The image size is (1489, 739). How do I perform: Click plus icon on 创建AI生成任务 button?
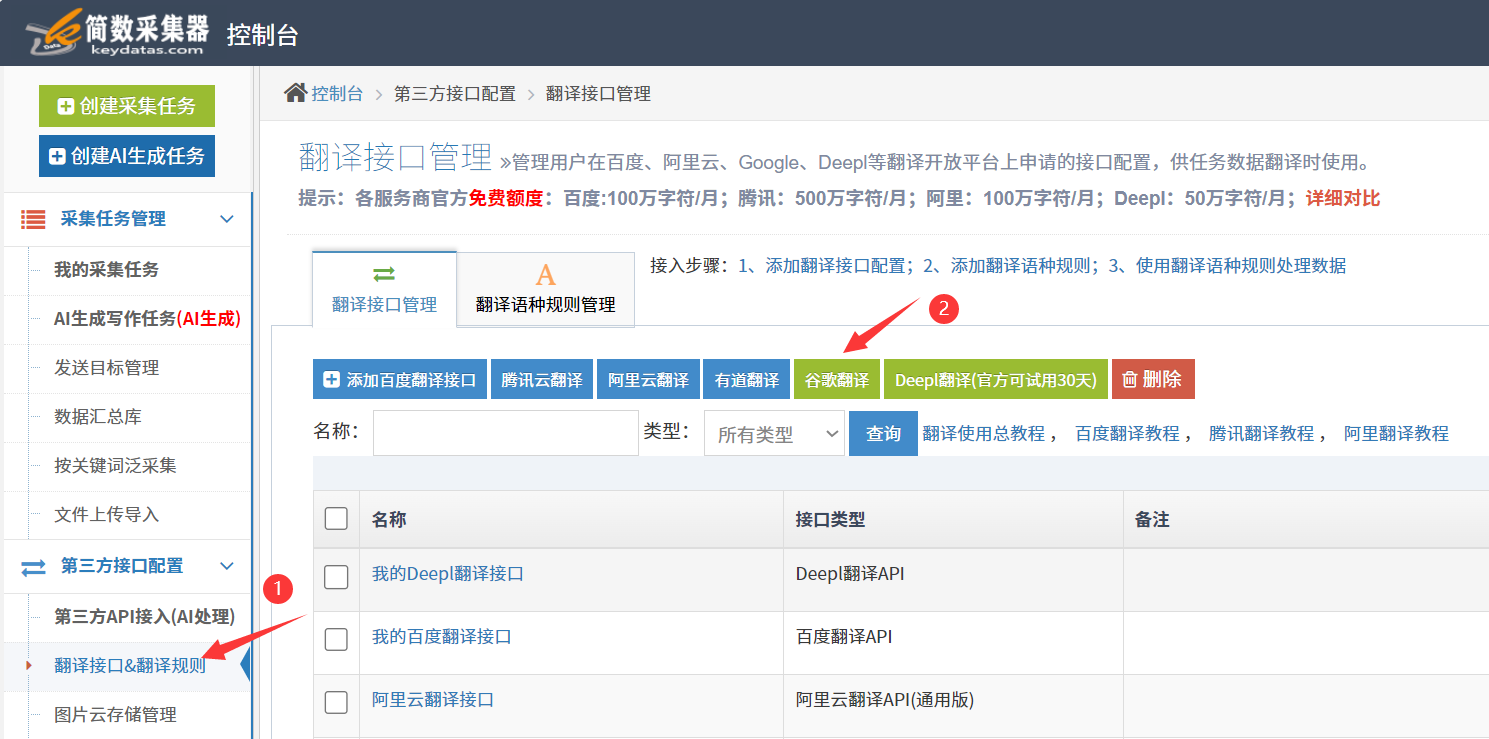tap(57, 156)
